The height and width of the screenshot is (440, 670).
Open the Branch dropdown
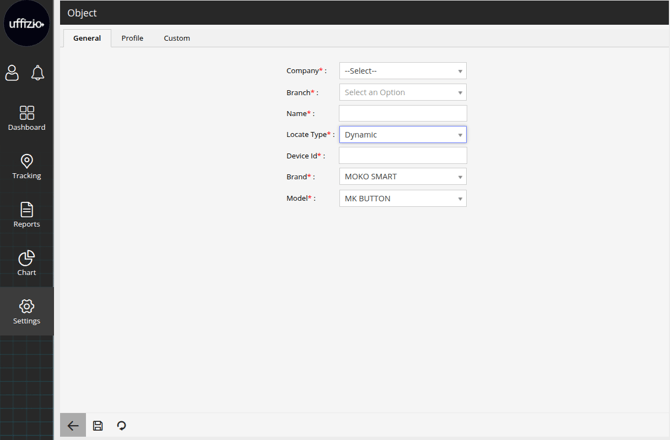[x=402, y=92]
